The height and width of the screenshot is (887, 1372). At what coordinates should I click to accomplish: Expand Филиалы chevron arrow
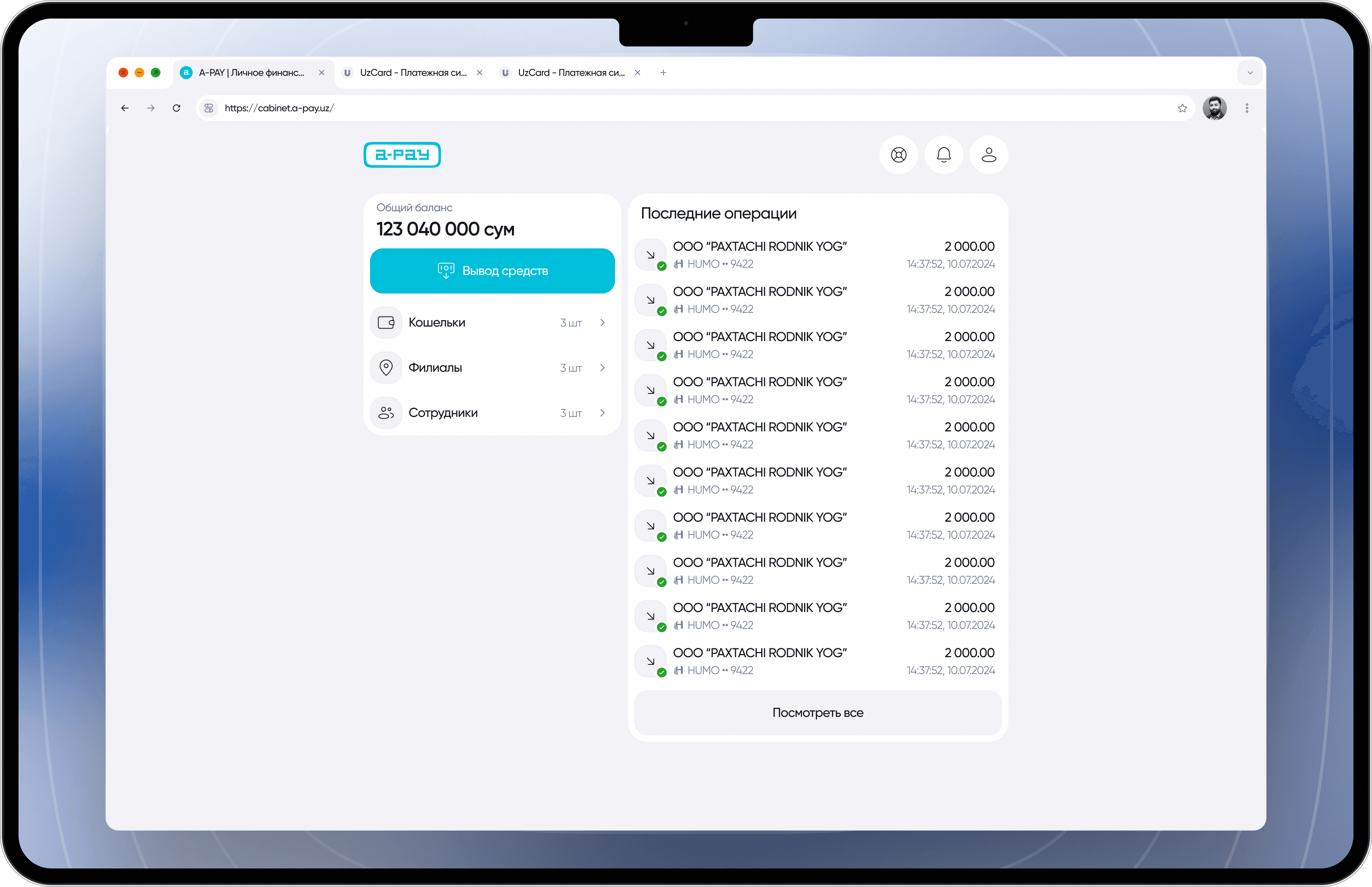(602, 367)
